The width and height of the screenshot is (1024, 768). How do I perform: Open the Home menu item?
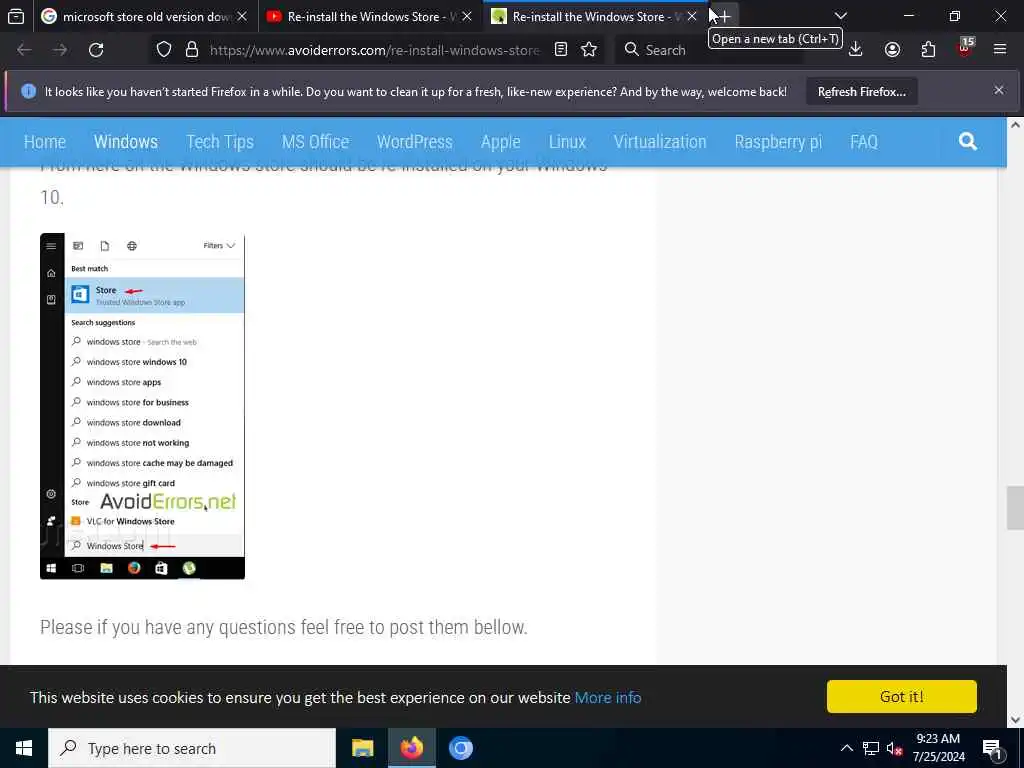click(x=45, y=142)
